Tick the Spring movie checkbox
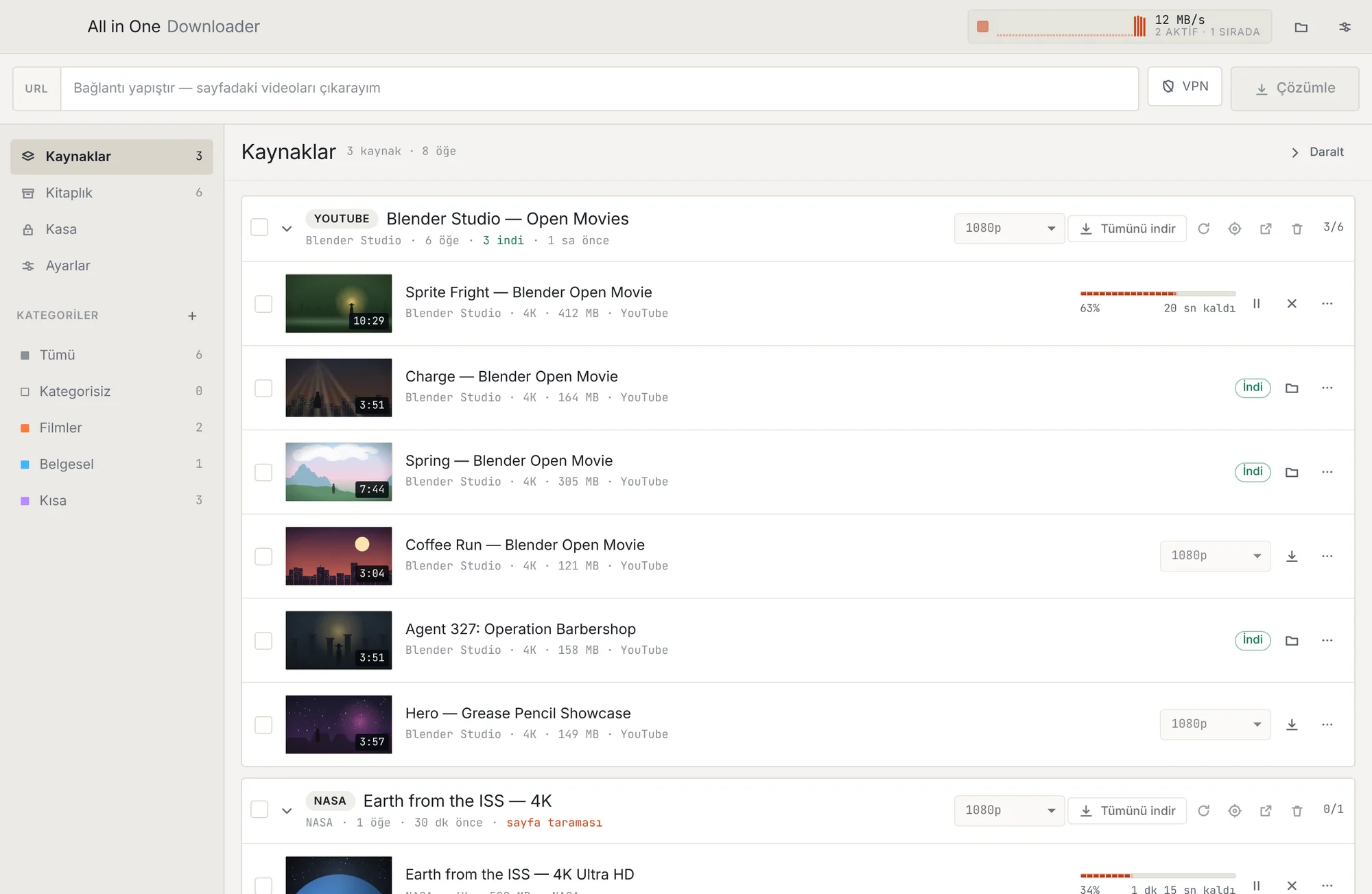1372x894 pixels. point(263,472)
